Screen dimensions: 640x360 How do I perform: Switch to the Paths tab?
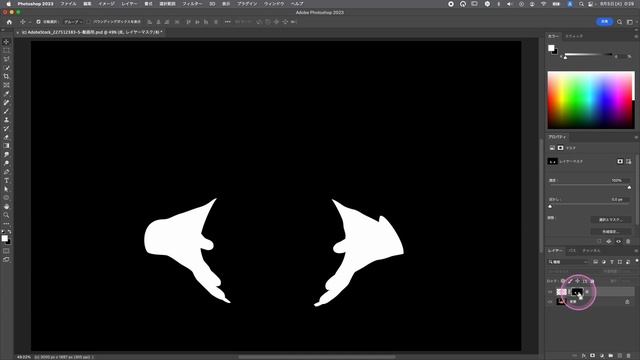[x=572, y=251]
